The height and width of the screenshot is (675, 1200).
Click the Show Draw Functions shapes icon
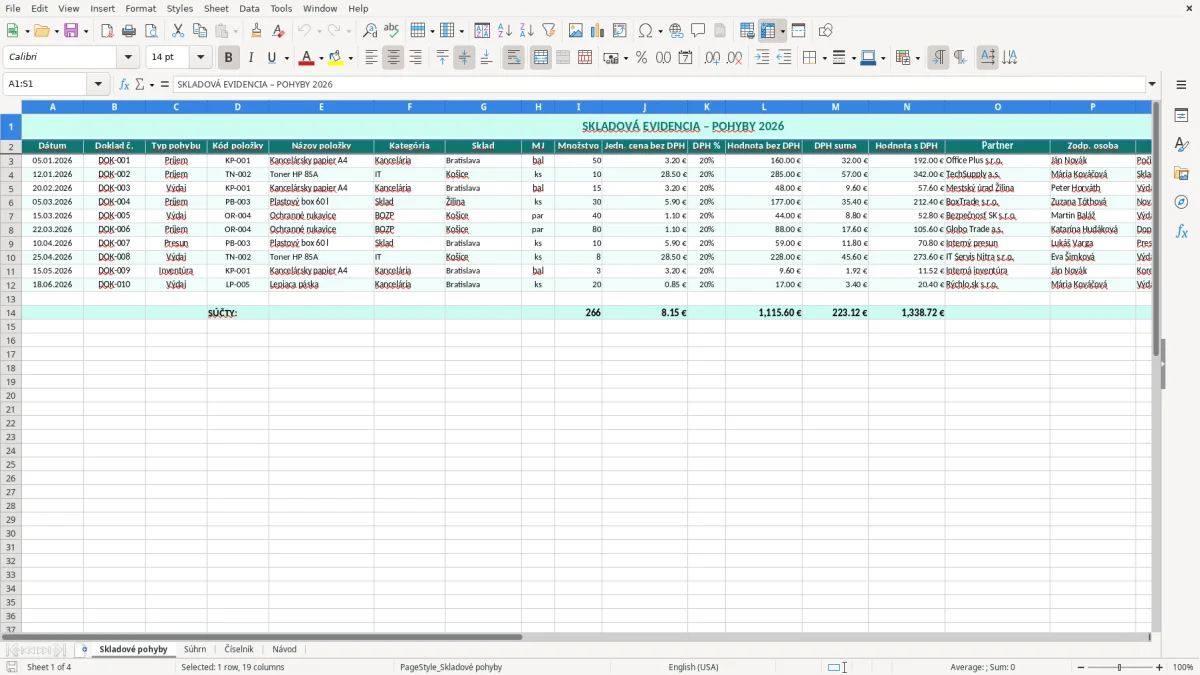[x=826, y=31]
